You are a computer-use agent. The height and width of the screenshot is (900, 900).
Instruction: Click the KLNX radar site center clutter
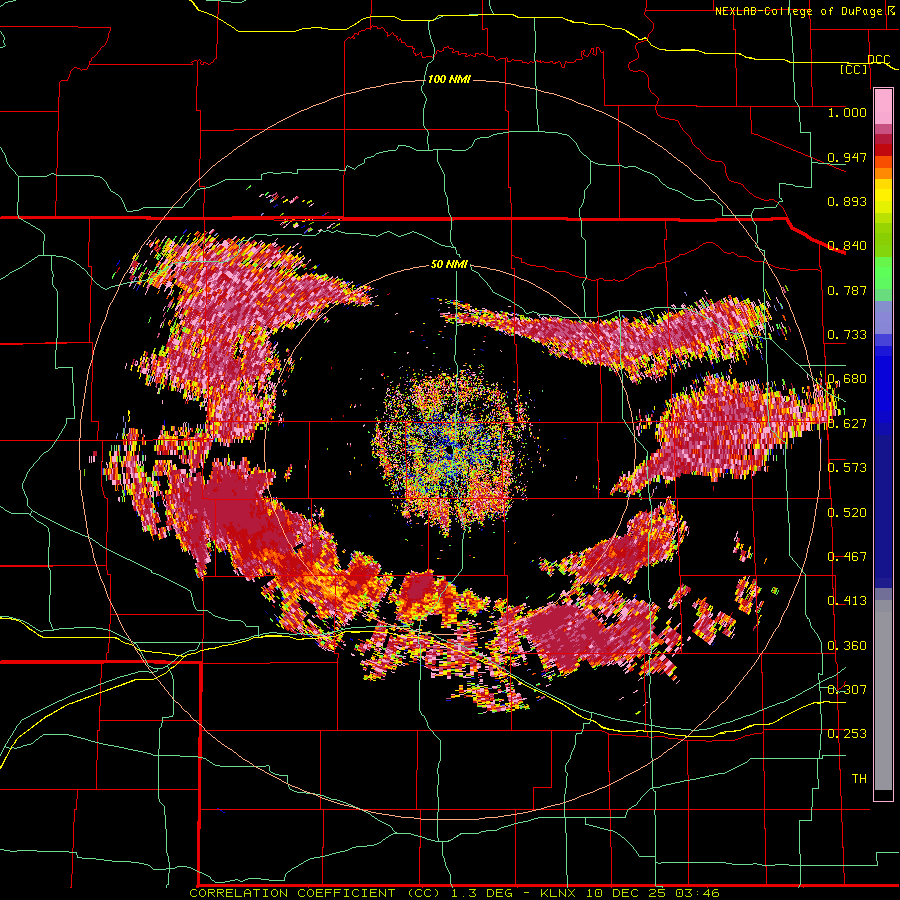tap(453, 451)
